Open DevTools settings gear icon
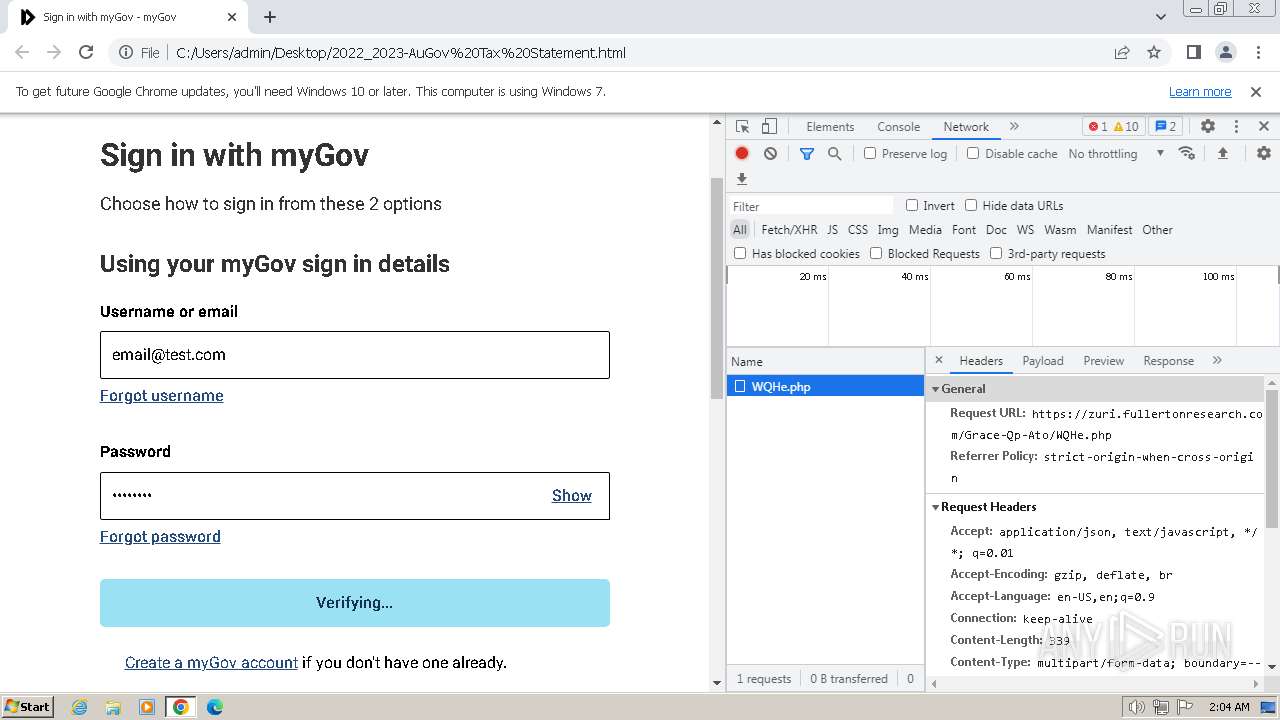The height and width of the screenshot is (720, 1280). tap(1208, 126)
